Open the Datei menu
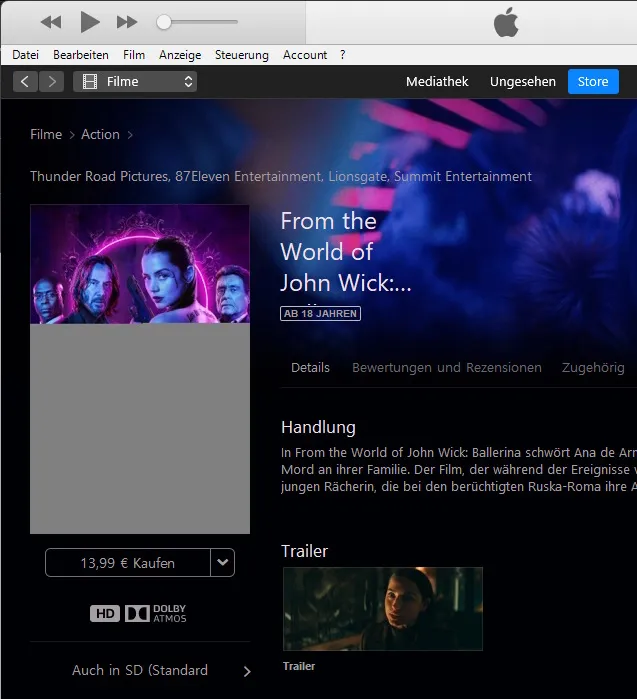This screenshot has height=699, width=637. click(x=25, y=55)
